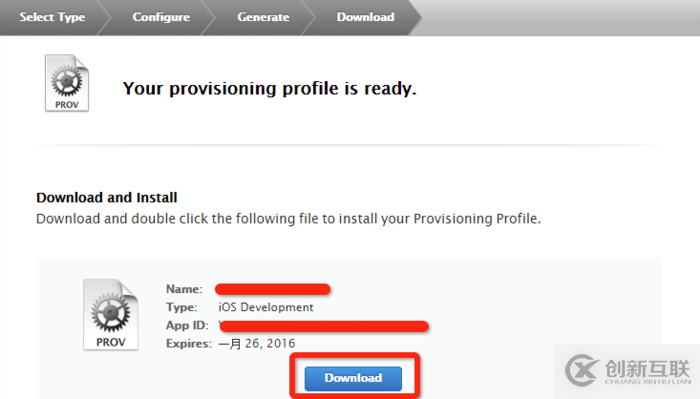The height and width of the screenshot is (399, 700).
Task: Click the install instructions sentence
Action: [288, 219]
